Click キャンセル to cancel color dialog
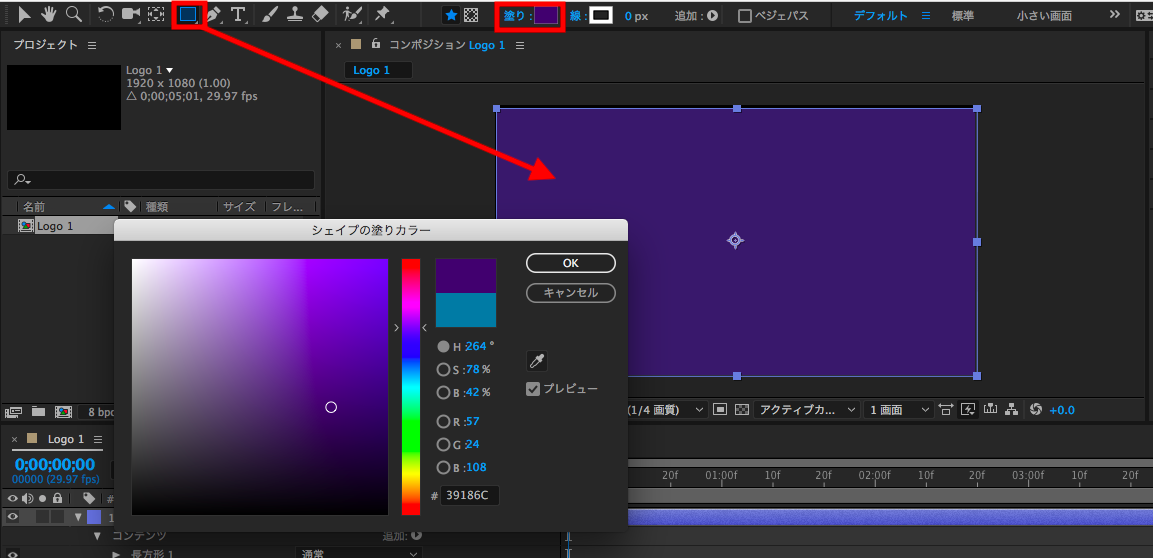This screenshot has width=1153, height=558. tap(571, 293)
